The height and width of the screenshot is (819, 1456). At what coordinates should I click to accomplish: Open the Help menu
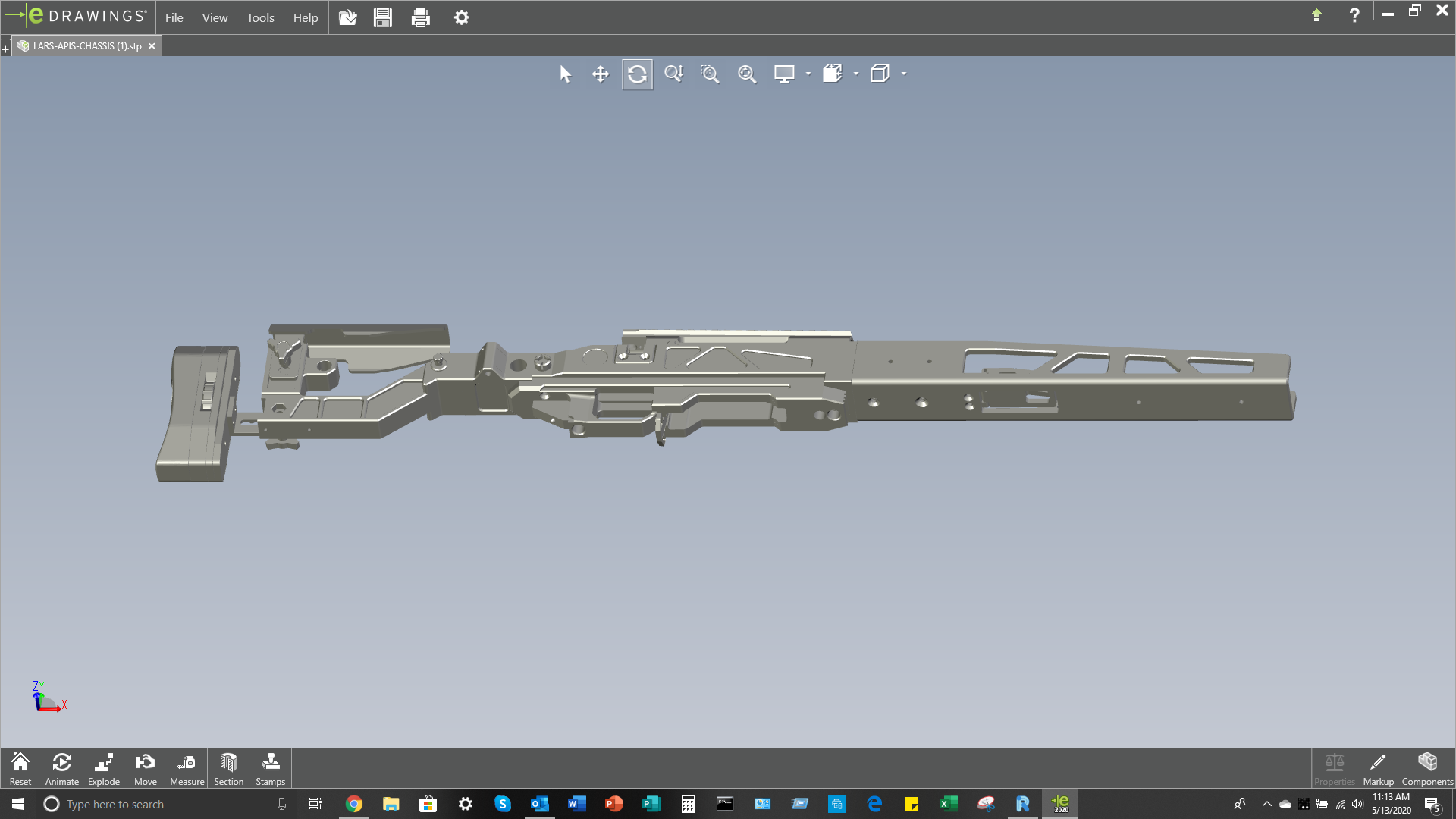point(306,17)
